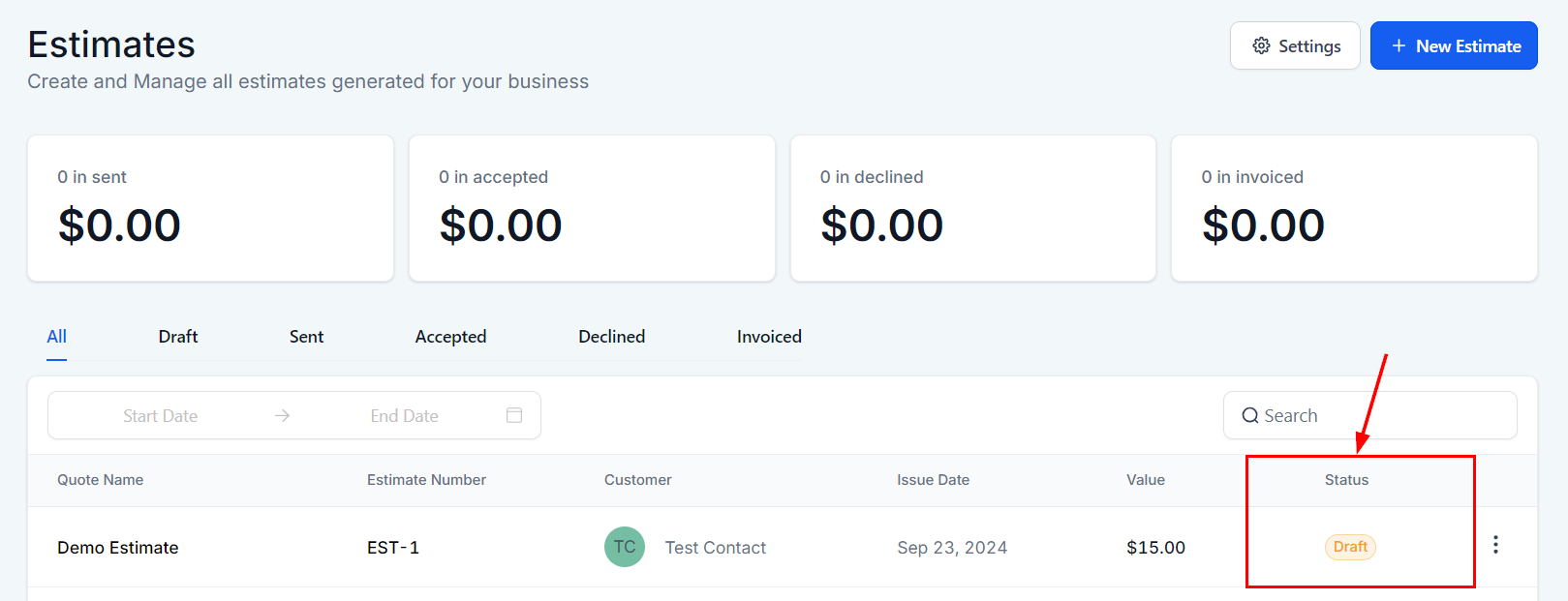Open the Settings button
Screen dimensions: 1568x601
1295,45
